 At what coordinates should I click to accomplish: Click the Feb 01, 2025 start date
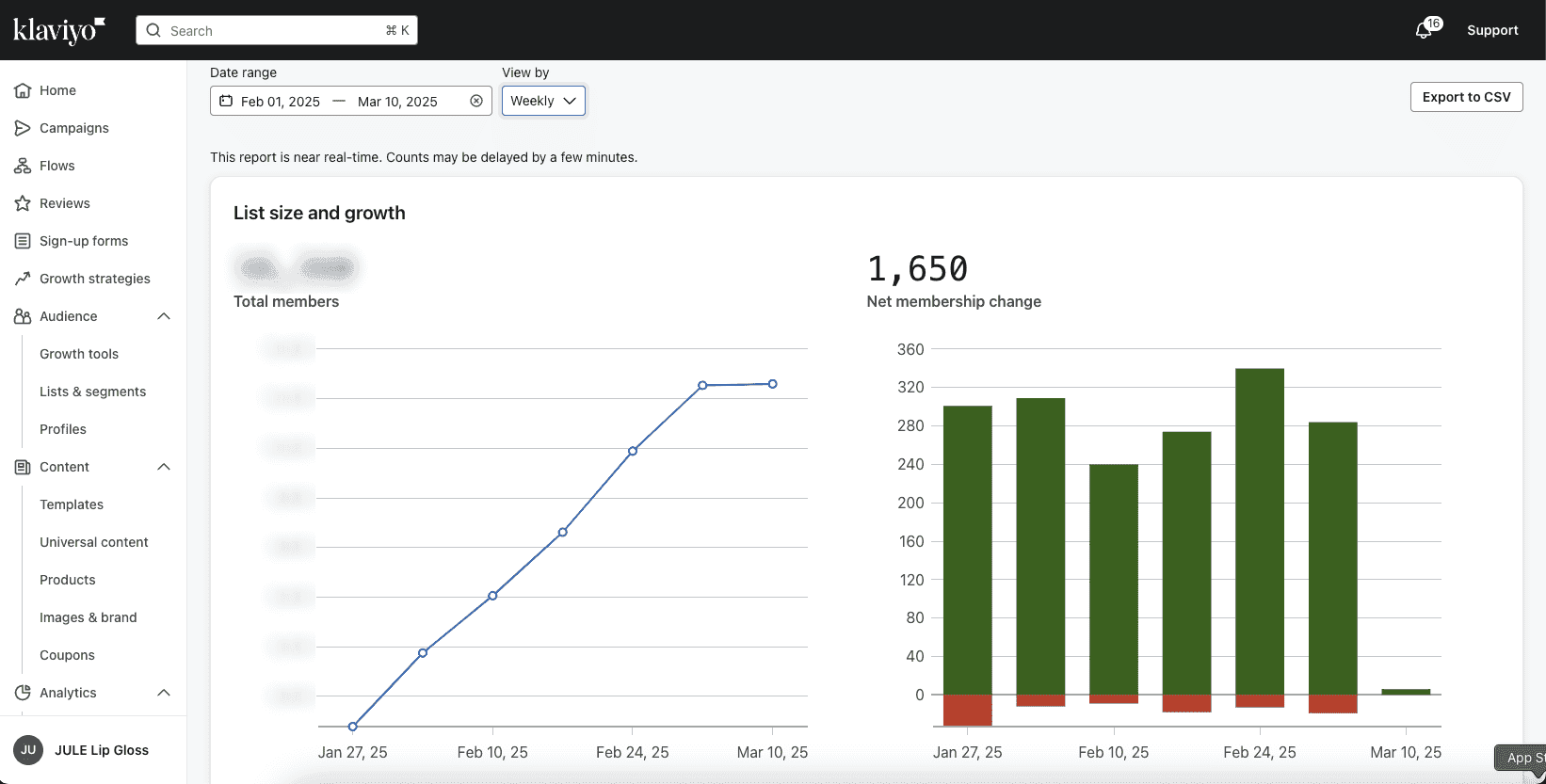(281, 102)
